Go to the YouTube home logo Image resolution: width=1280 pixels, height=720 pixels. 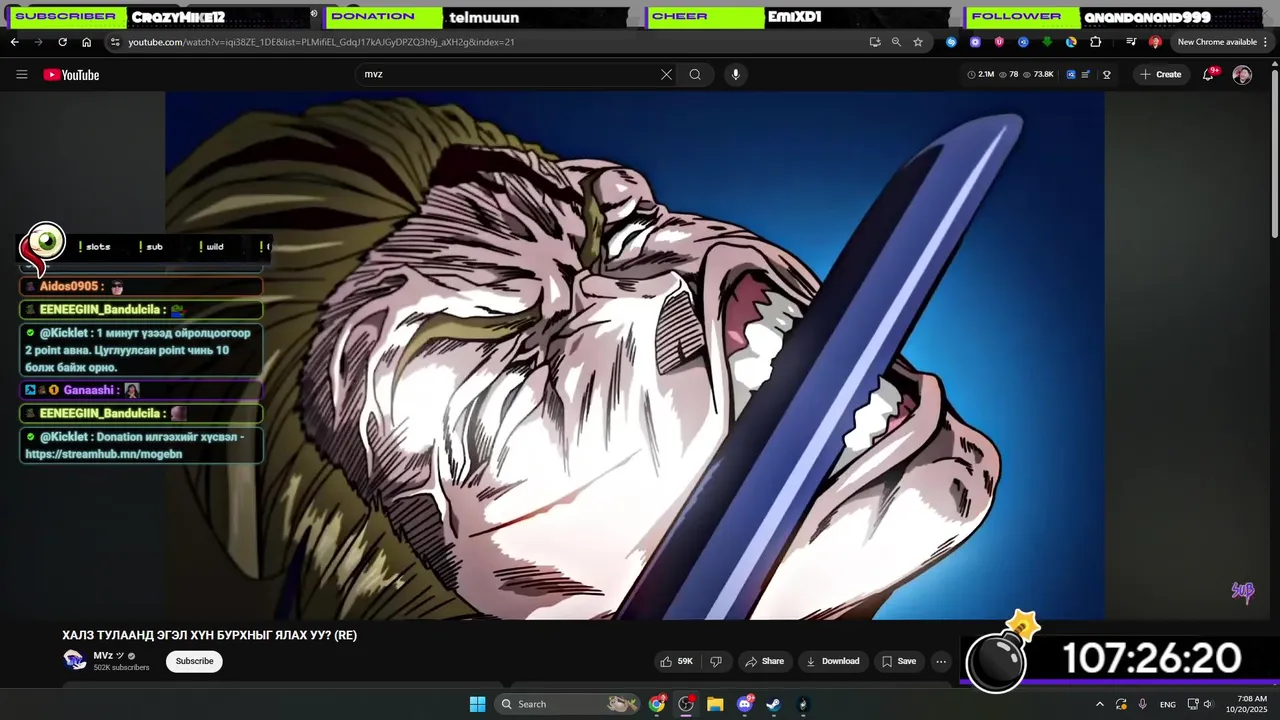tap(71, 75)
